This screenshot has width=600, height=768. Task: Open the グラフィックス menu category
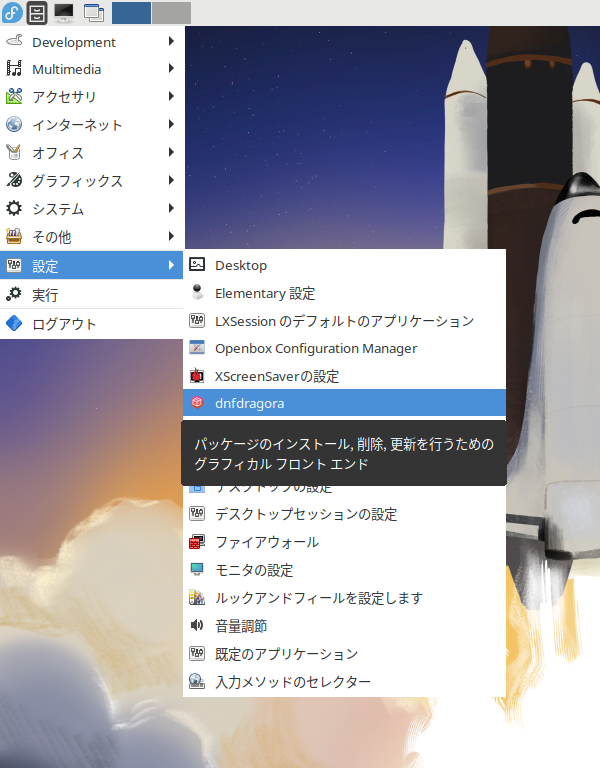coord(92,180)
